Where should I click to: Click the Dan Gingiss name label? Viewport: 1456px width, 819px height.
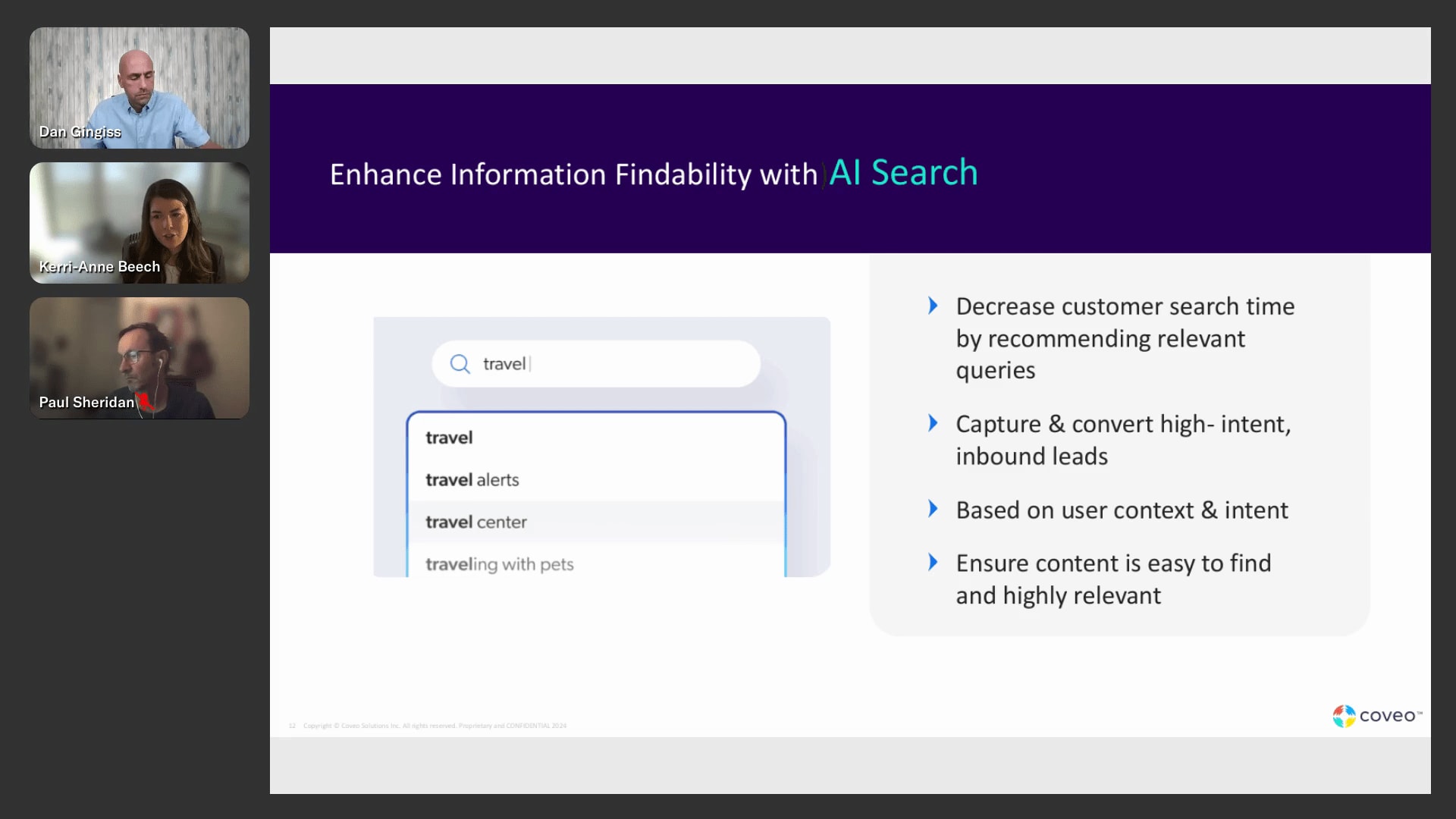(x=80, y=132)
